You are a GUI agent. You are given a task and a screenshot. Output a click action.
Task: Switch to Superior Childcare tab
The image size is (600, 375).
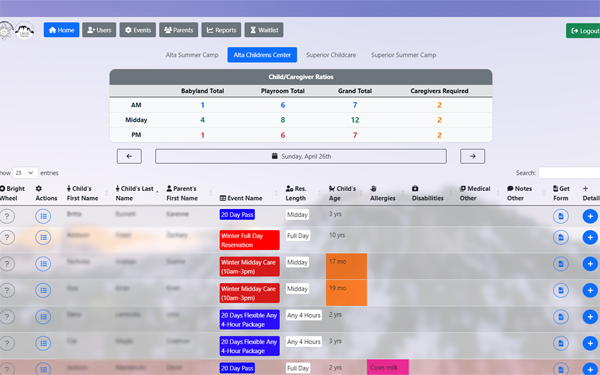click(x=331, y=55)
